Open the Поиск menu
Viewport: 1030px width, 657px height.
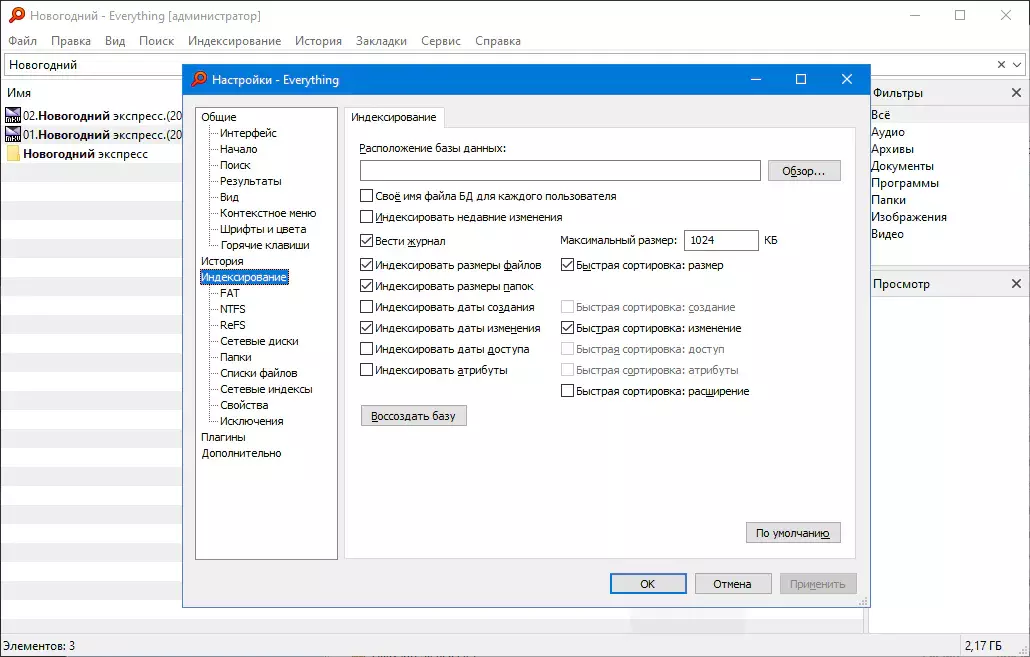pos(156,41)
